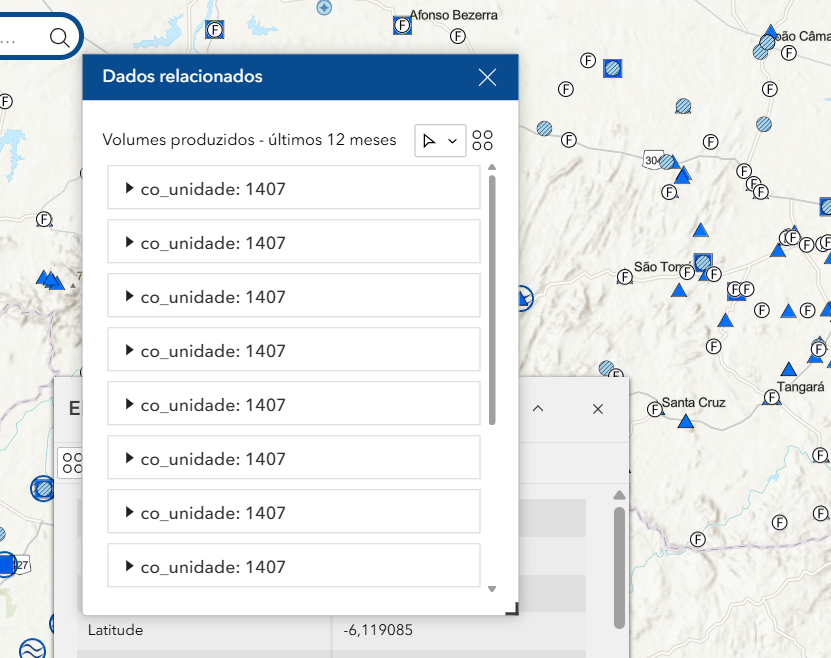
Task: Close the Dados relacionados panel
Action: point(487,78)
